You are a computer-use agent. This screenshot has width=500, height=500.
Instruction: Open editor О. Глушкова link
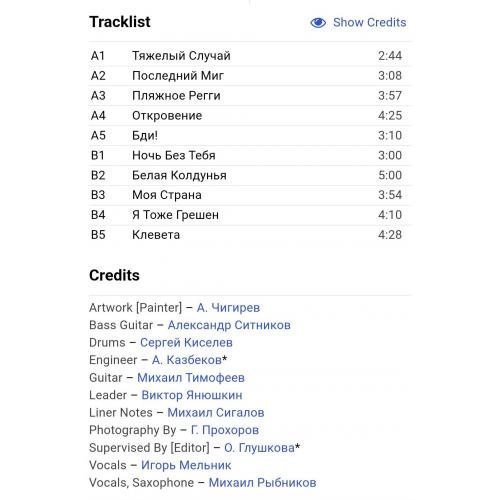tap(259, 448)
